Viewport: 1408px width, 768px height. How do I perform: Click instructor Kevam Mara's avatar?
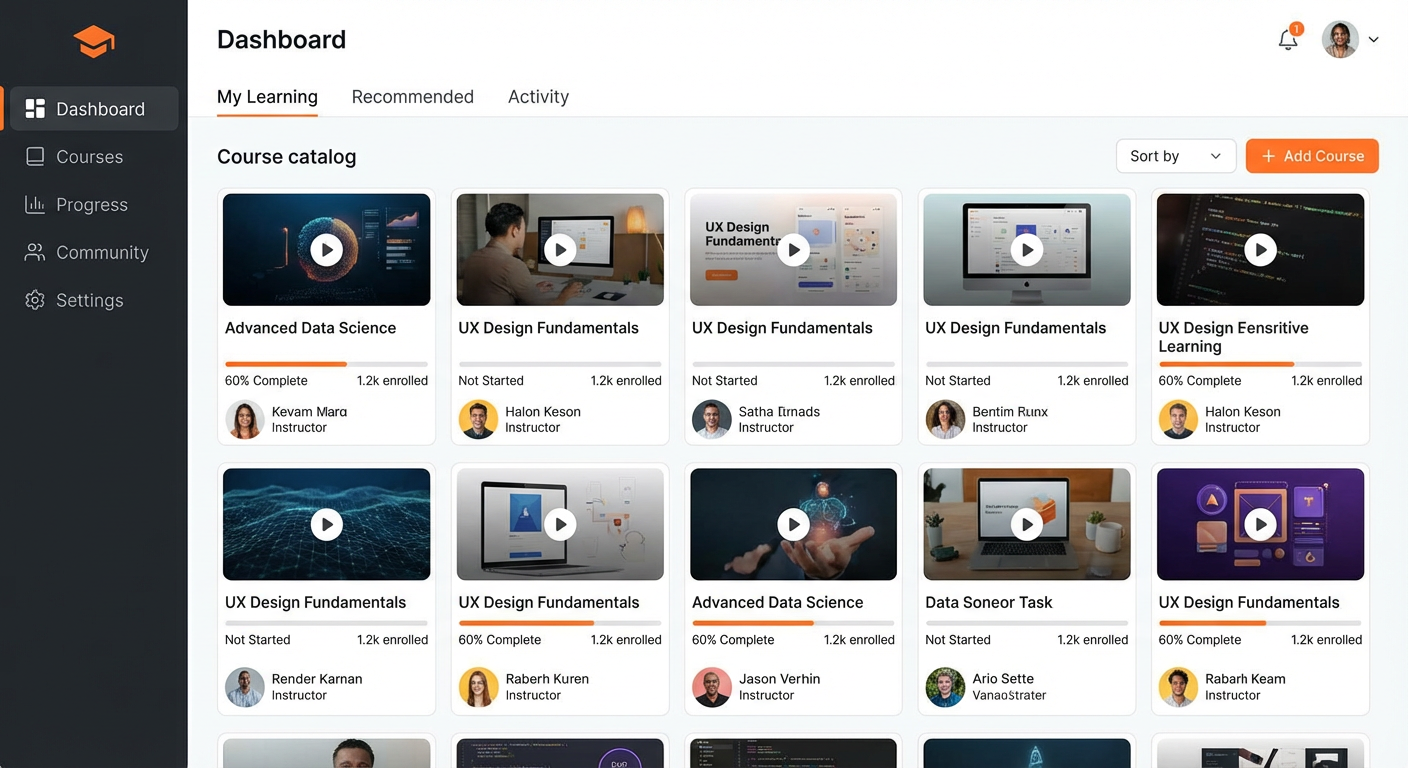tap(245, 420)
